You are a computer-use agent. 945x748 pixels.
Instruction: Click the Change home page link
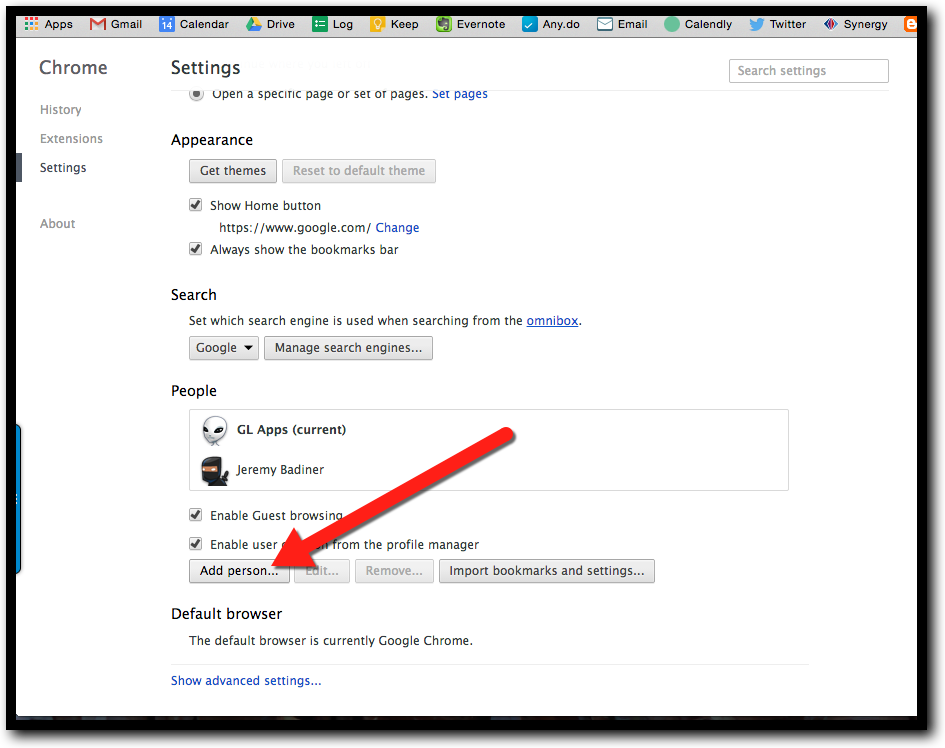point(397,228)
